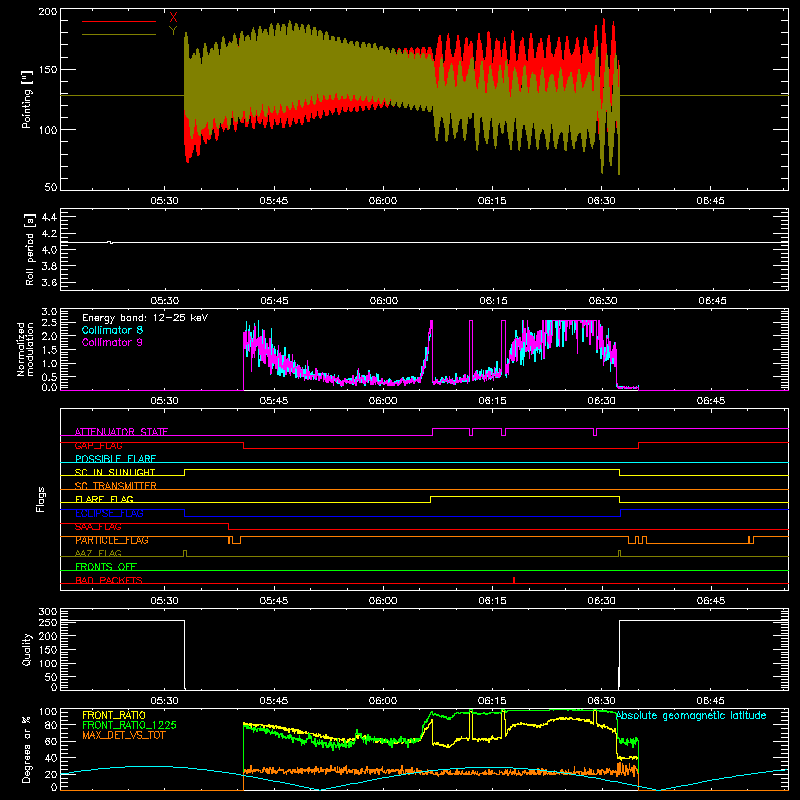
Task: Click the orange PARTICLE_FLAG label
Action: pos(112,540)
